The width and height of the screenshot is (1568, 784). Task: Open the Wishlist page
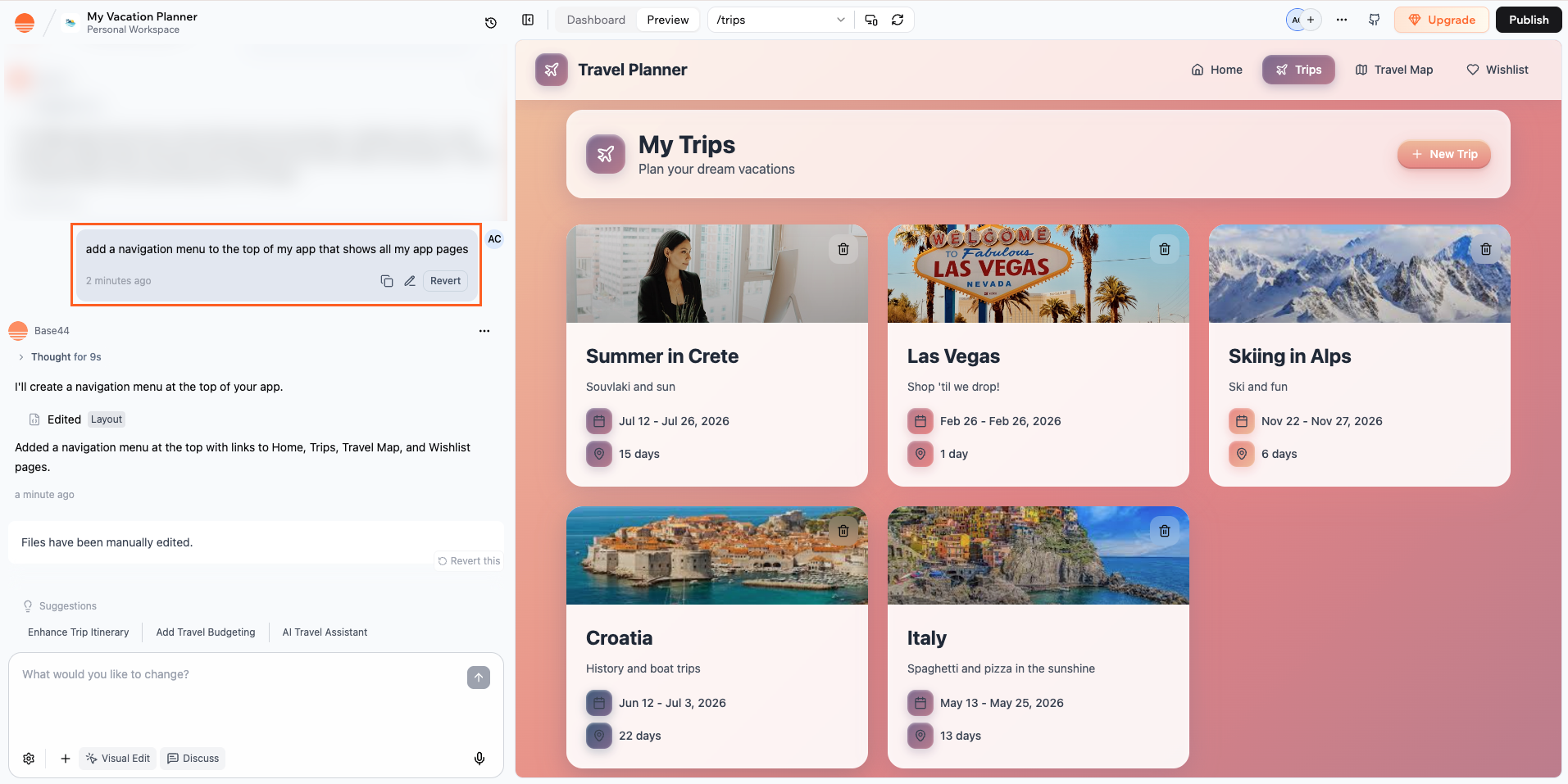click(x=1498, y=70)
